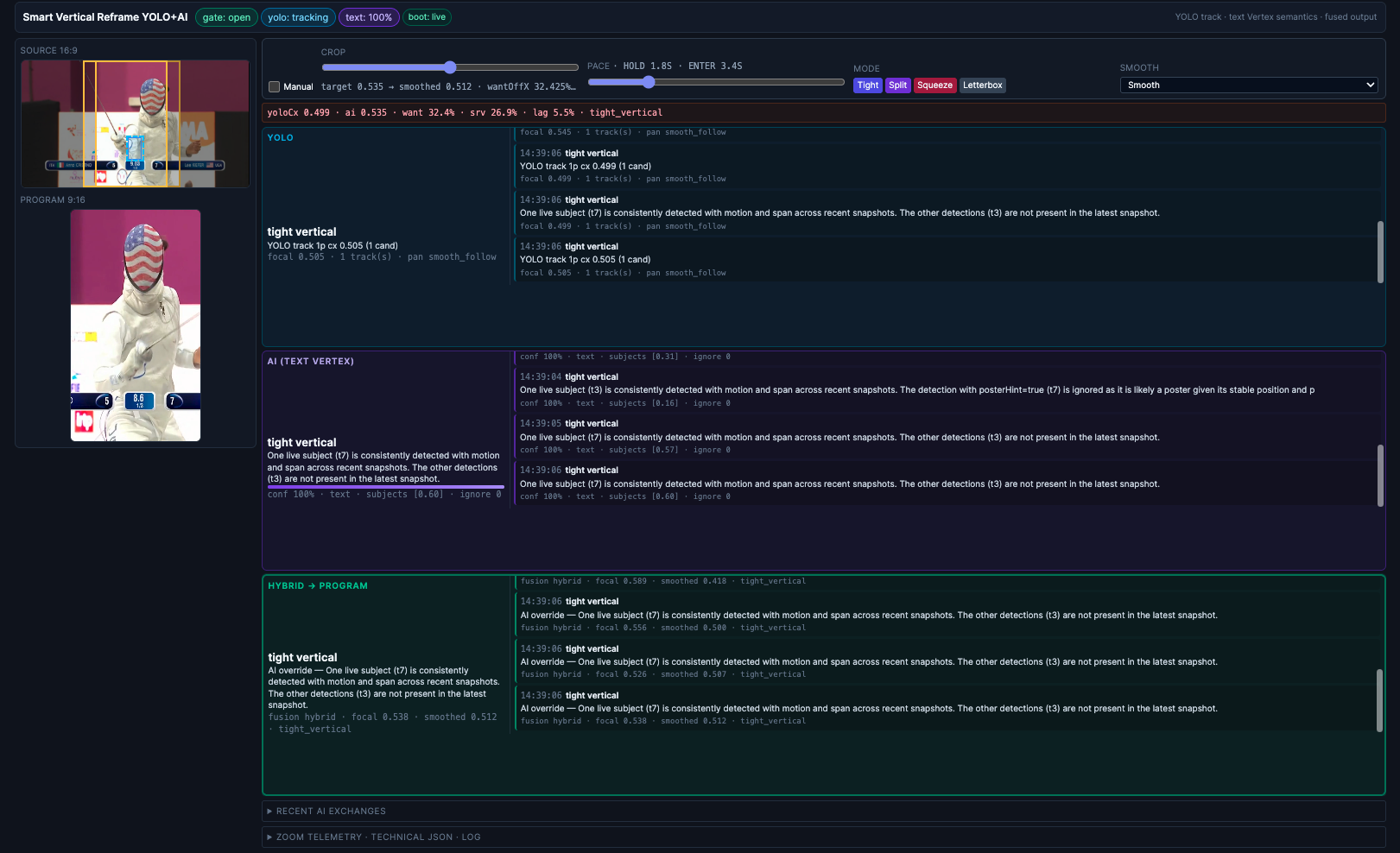Click 'fusion hybrid · focal 0.526' log line

(663, 675)
